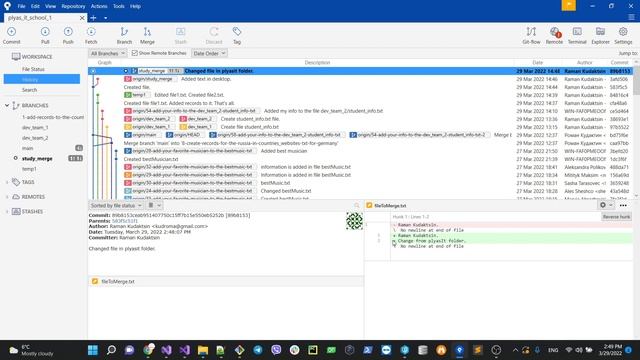
Task: Click the yellow flag notification icon
Action: [569, 5]
